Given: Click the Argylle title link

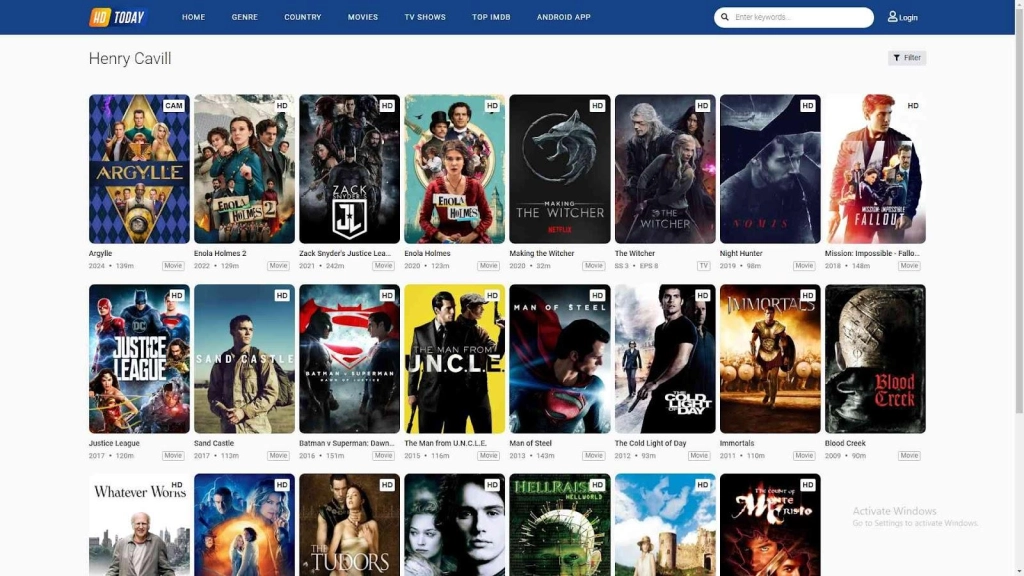Looking at the screenshot, I should pyautogui.click(x=101, y=253).
